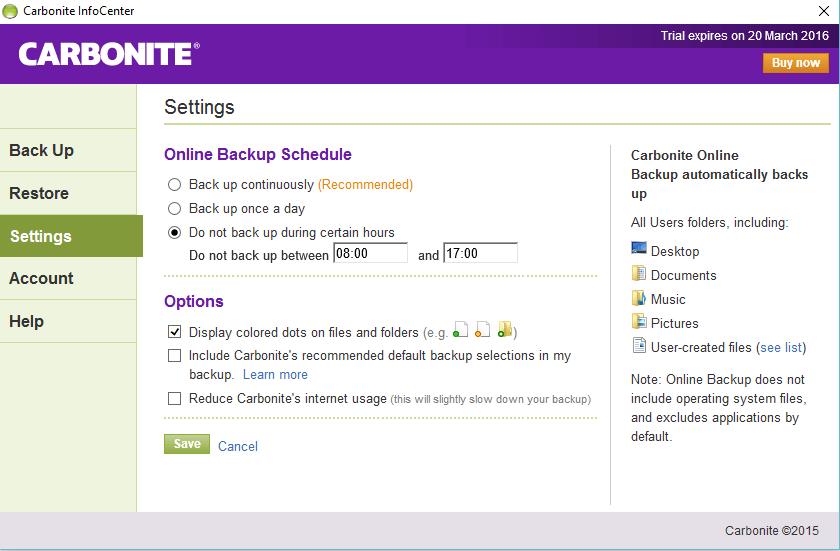Click the Documents label in folder list
Viewport: 840px width, 551px height.
(x=684, y=275)
